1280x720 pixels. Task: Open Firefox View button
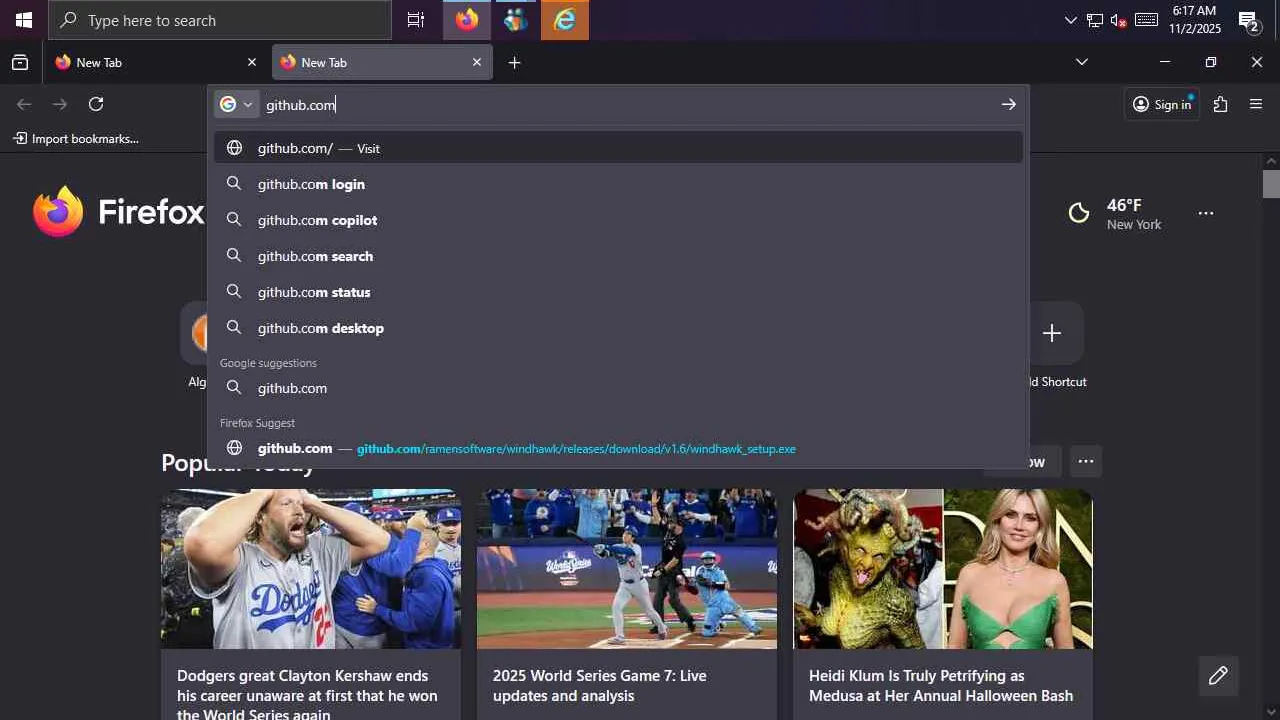click(x=20, y=62)
